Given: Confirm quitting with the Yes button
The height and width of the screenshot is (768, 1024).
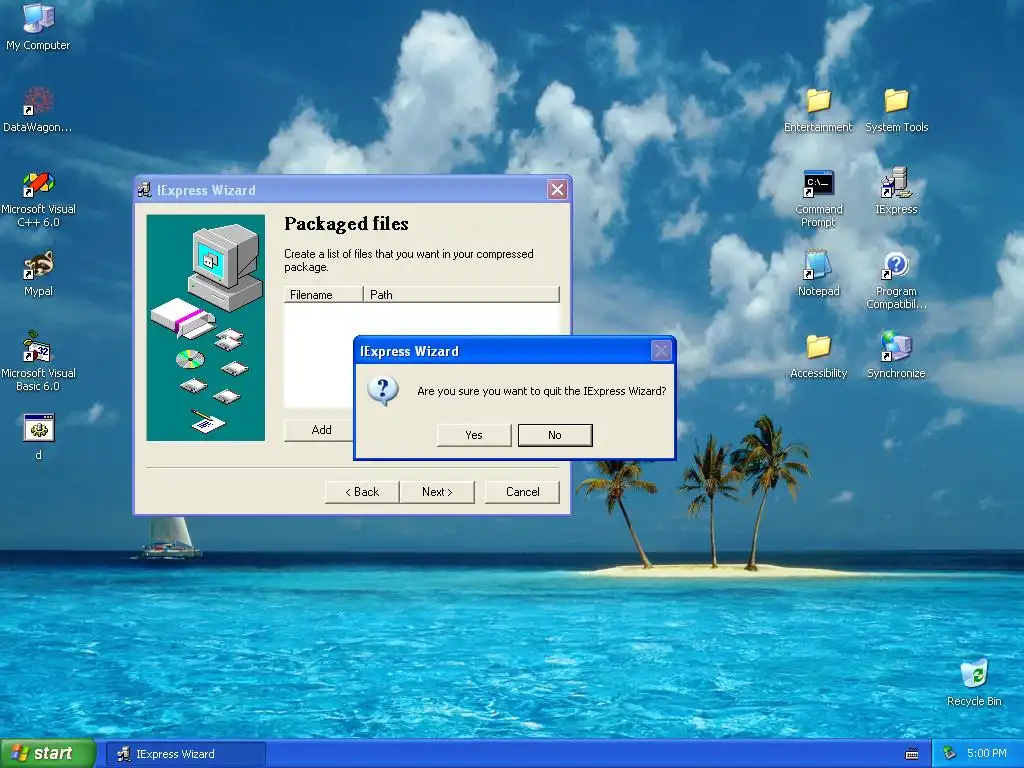Looking at the screenshot, I should tap(474, 435).
